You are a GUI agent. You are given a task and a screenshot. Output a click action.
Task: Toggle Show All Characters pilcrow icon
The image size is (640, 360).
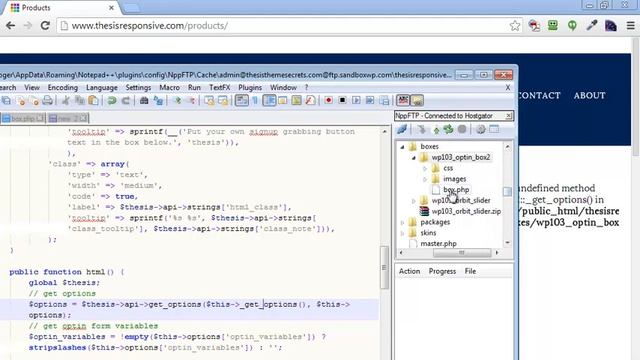[256, 100]
